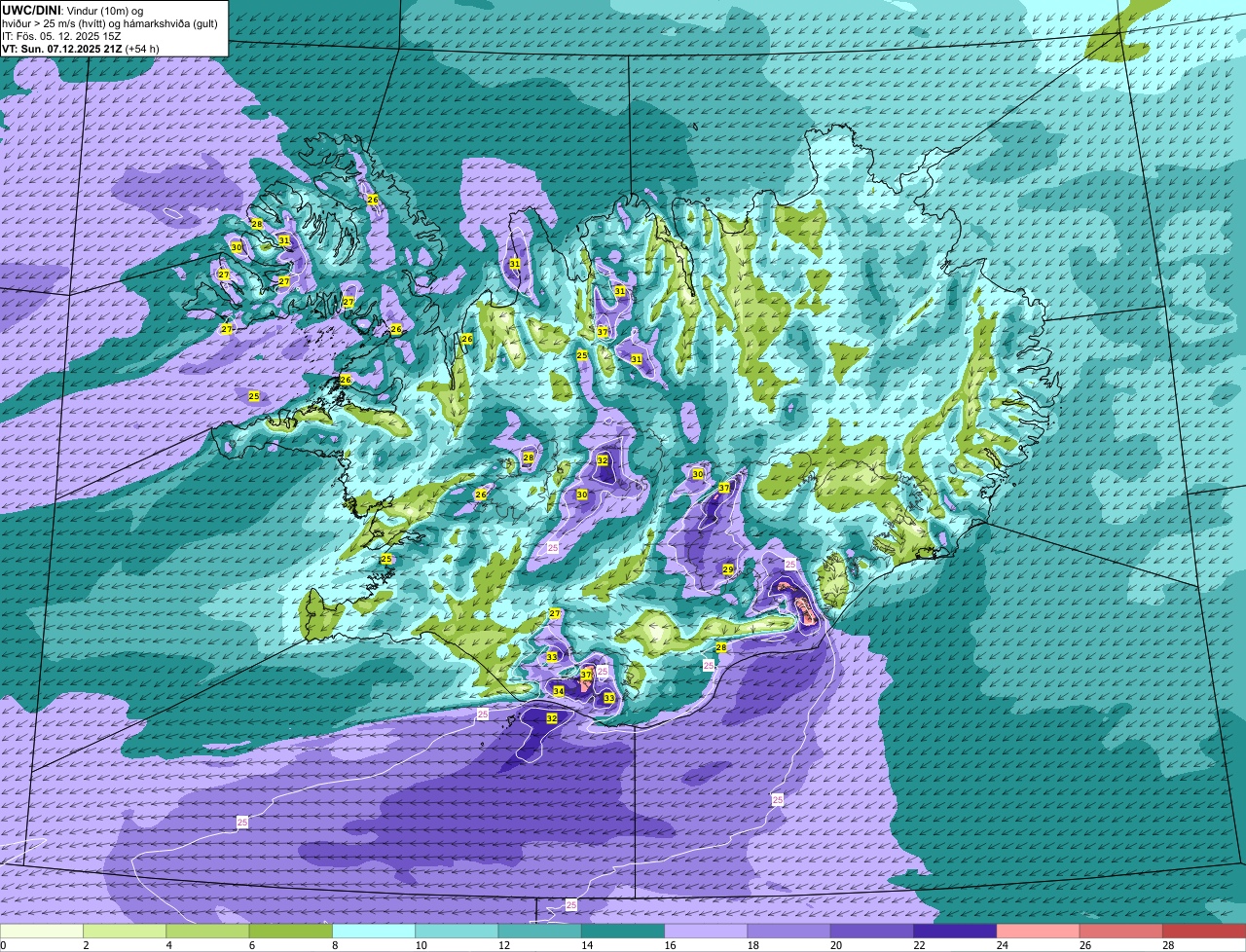Pick the 10–12 m/s light teal legend swatch
Image resolution: width=1246 pixels, height=952 pixels.
coord(458,931)
